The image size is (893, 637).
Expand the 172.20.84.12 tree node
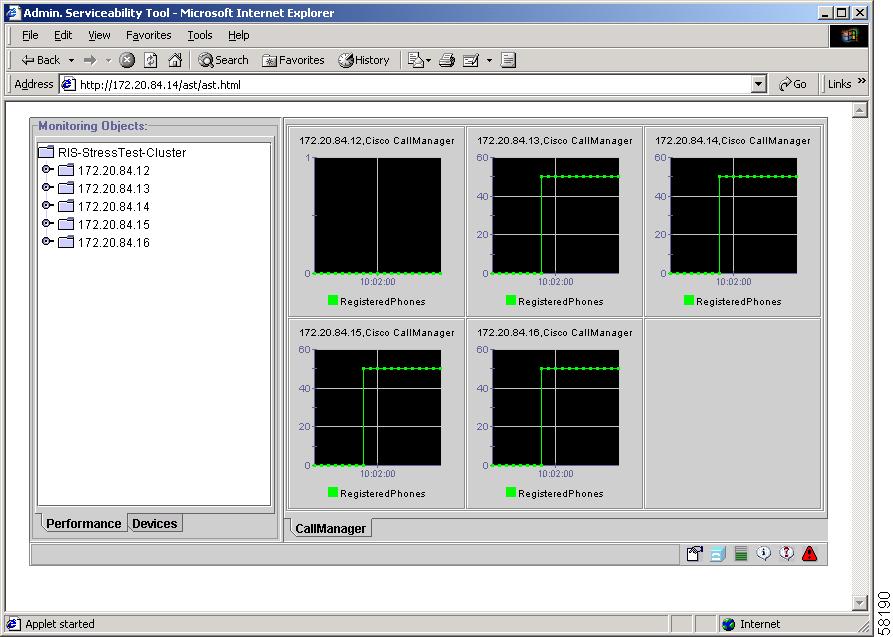48,169
